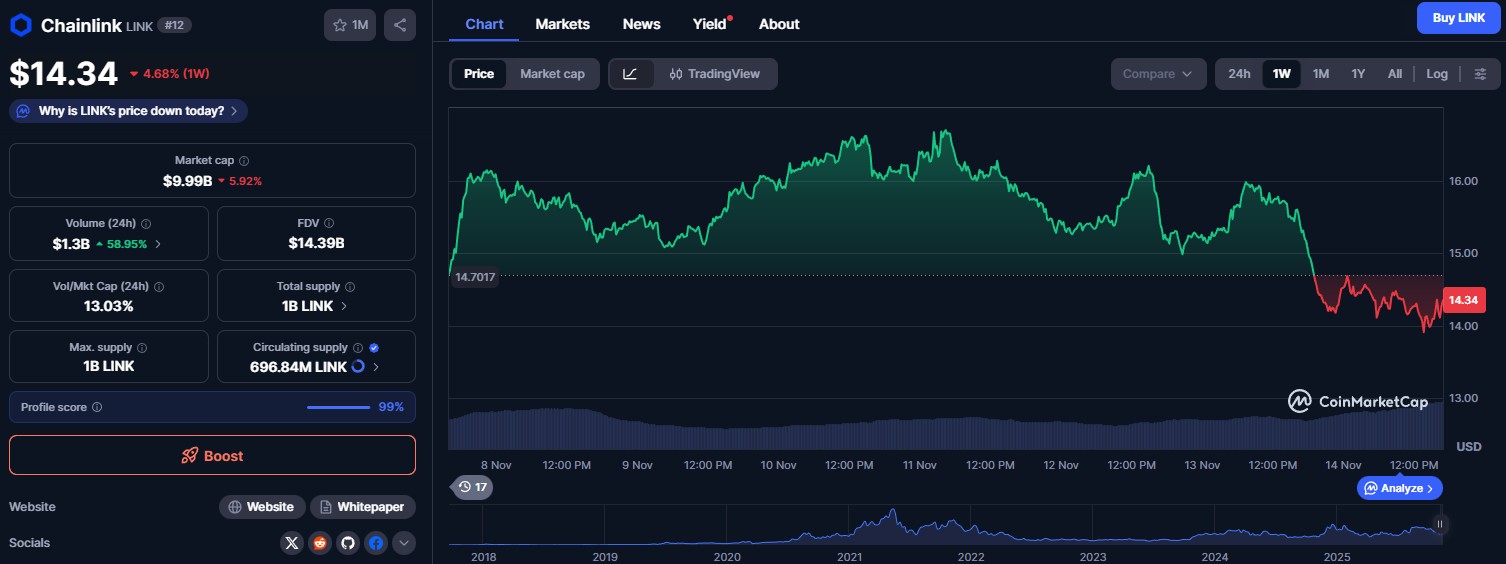Expand Volume (24h) details chevron

[158, 244]
